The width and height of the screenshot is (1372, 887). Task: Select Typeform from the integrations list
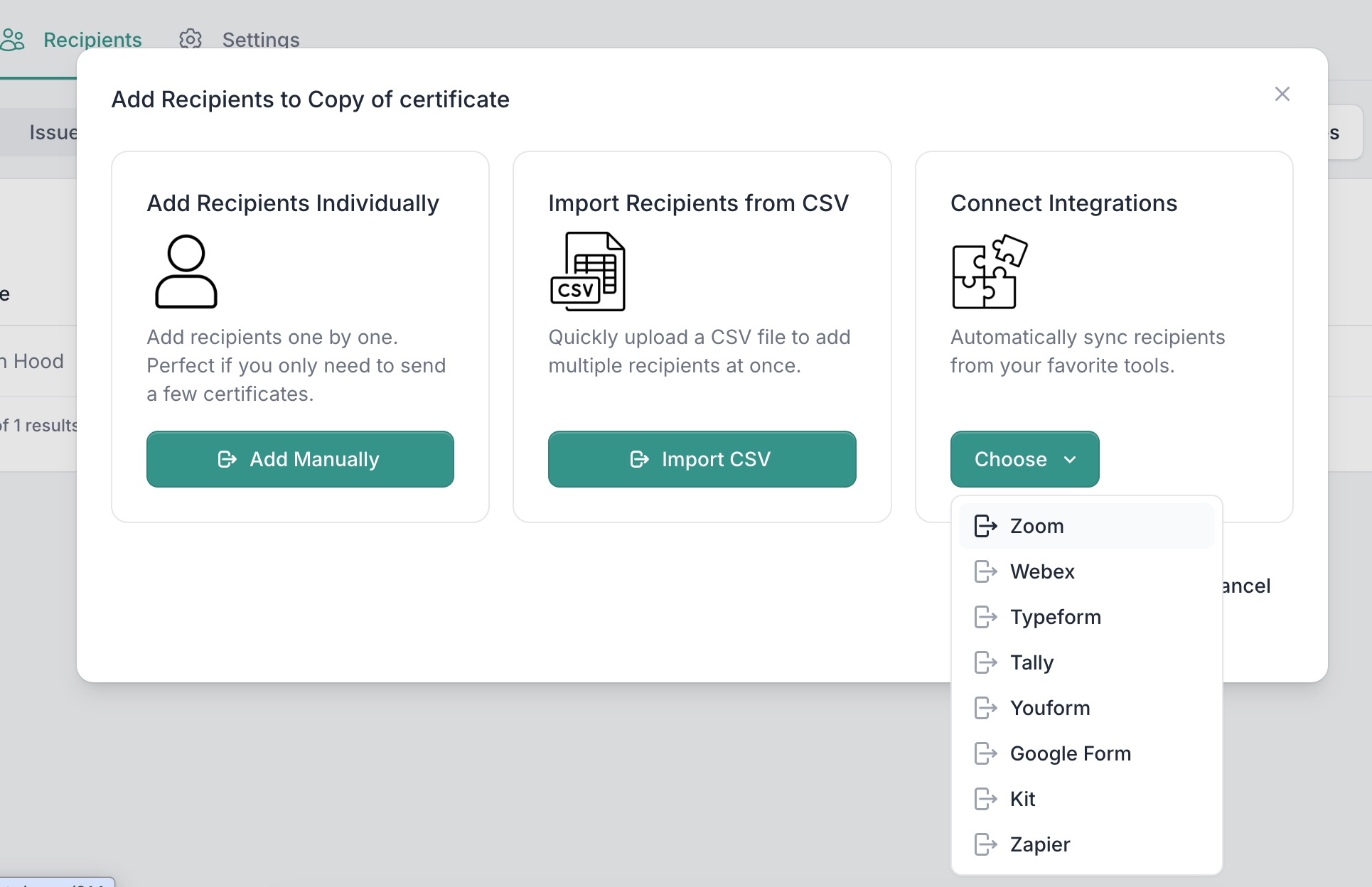[1086, 617]
